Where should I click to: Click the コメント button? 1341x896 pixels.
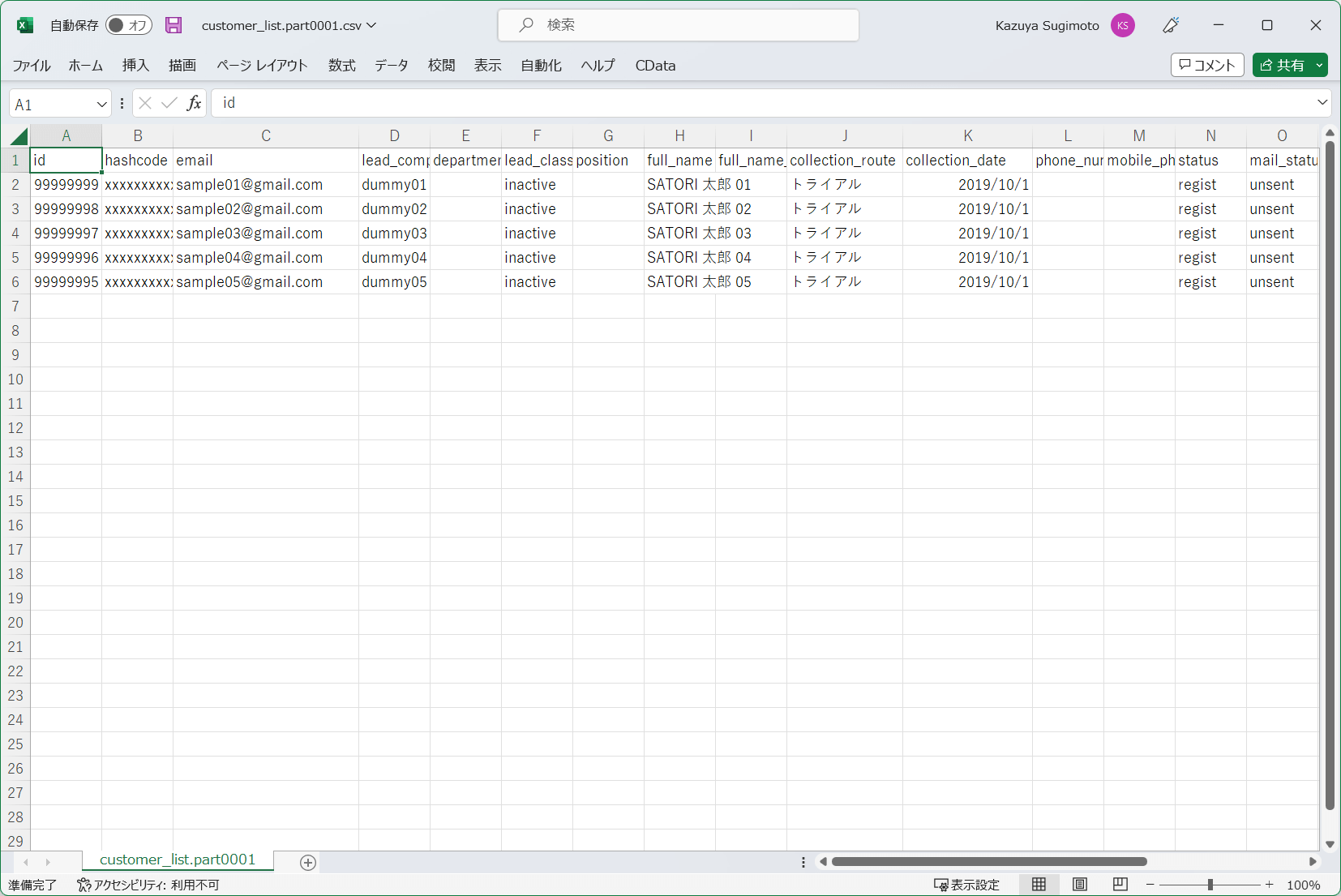tap(1207, 65)
